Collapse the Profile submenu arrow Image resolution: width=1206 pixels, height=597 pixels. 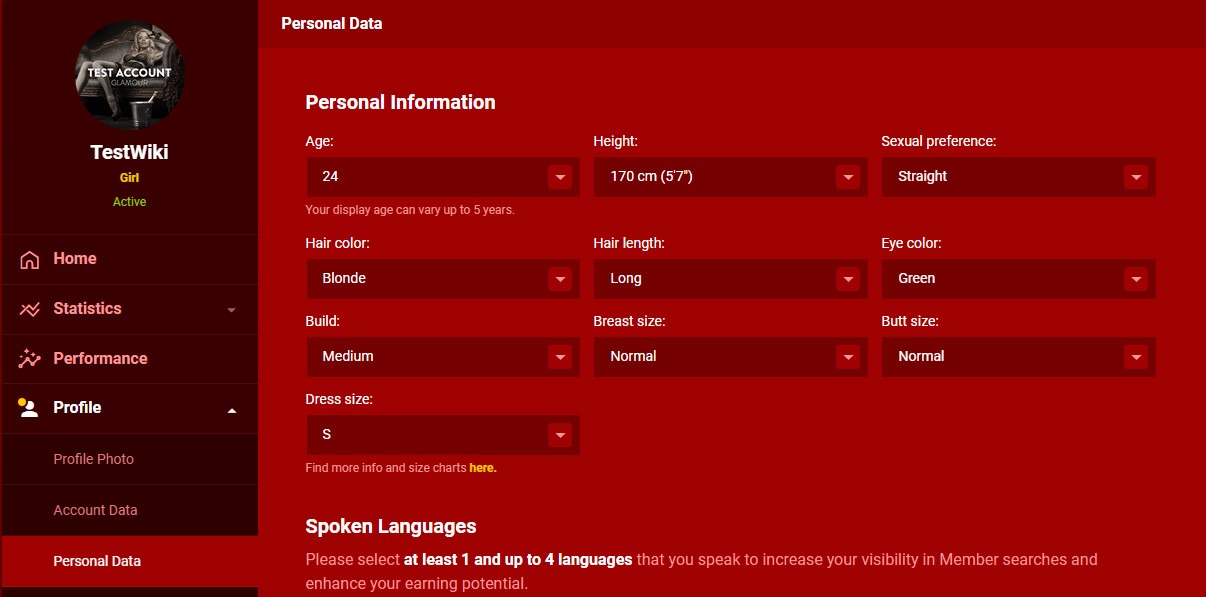232,409
